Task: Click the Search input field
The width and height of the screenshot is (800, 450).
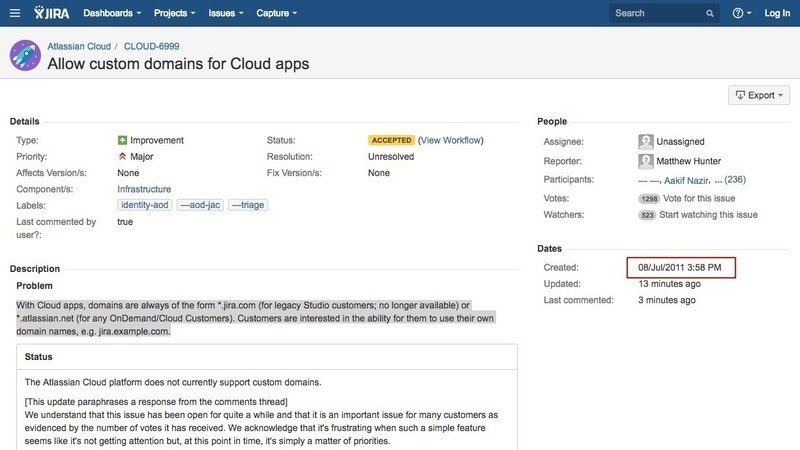Action: point(655,14)
